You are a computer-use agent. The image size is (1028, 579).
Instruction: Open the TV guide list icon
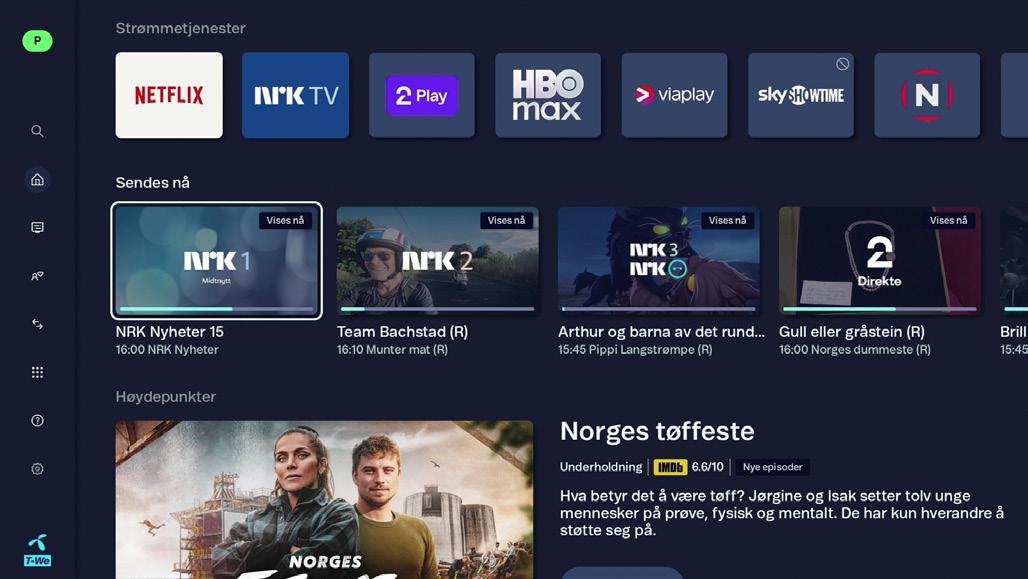pyautogui.click(x=37, y=228)
